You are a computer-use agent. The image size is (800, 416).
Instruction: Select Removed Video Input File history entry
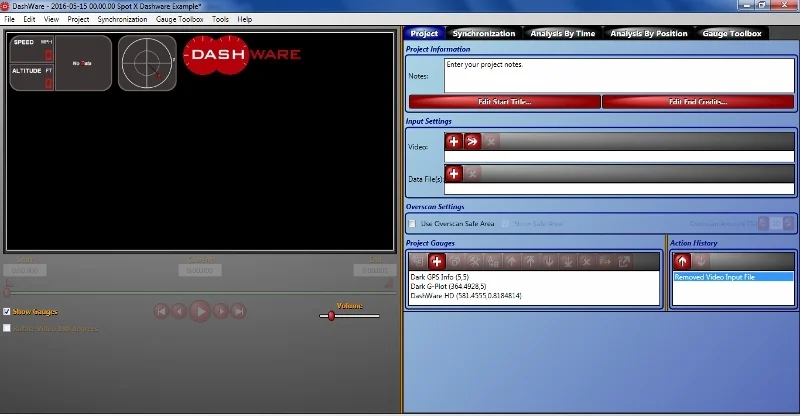[x=733, y=277]
